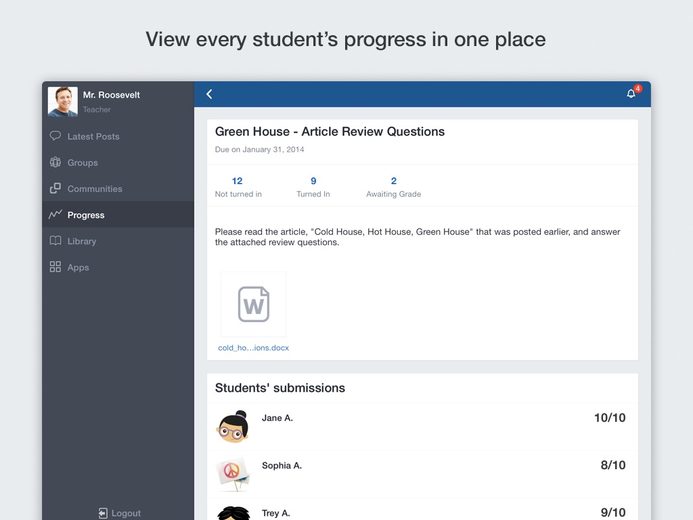The width and height of the screenshot is (693, 520).
Task: Click the Students' submissions heading
Action: [280, 388]
